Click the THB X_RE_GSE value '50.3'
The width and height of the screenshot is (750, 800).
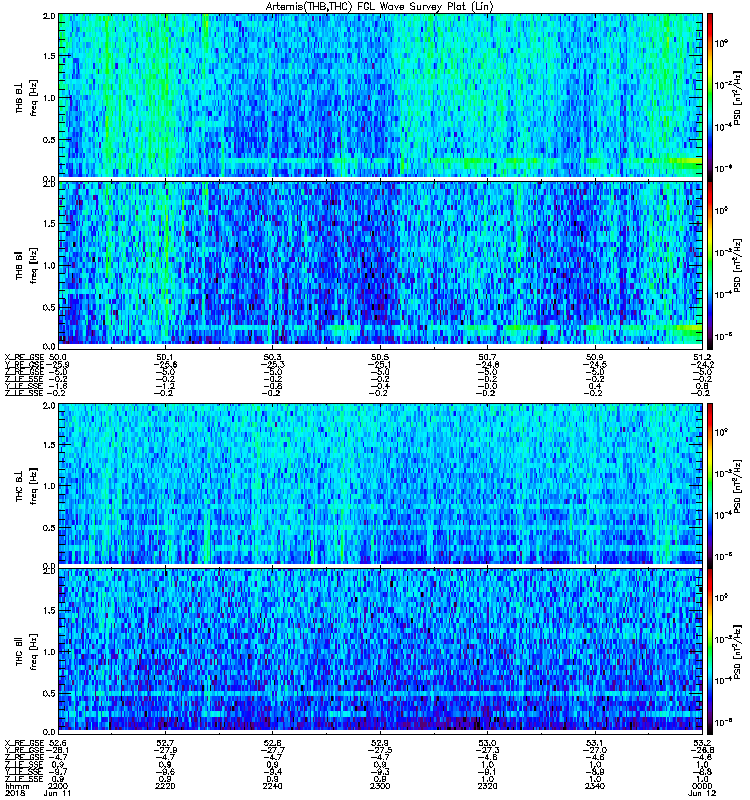point(272,358)
